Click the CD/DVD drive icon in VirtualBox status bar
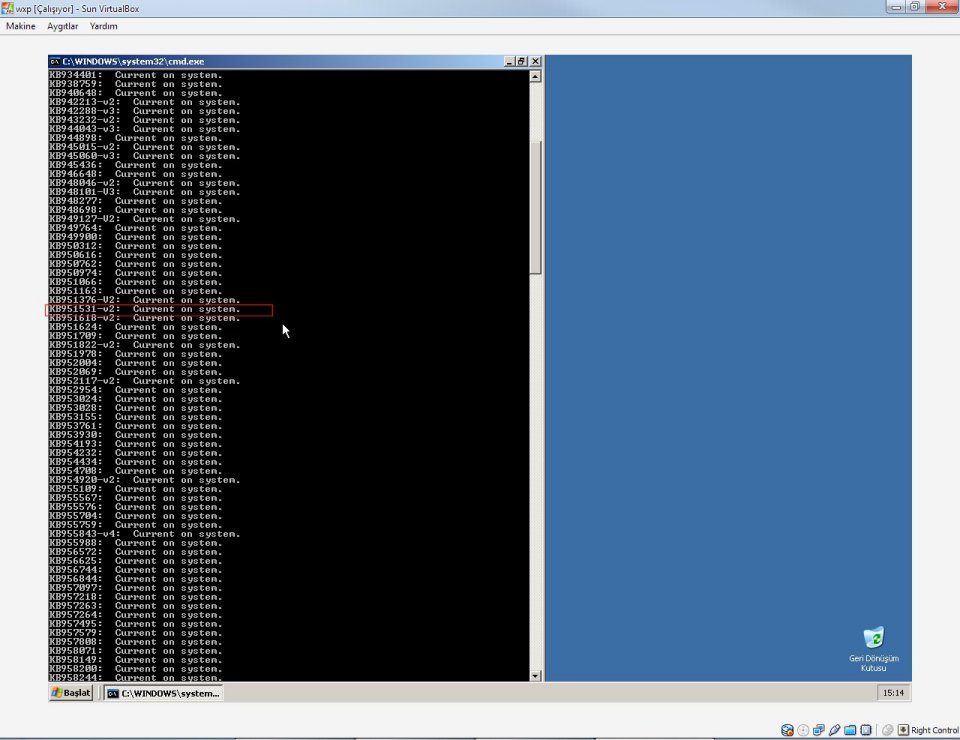The image size is (960, 740). pos(803,730)
